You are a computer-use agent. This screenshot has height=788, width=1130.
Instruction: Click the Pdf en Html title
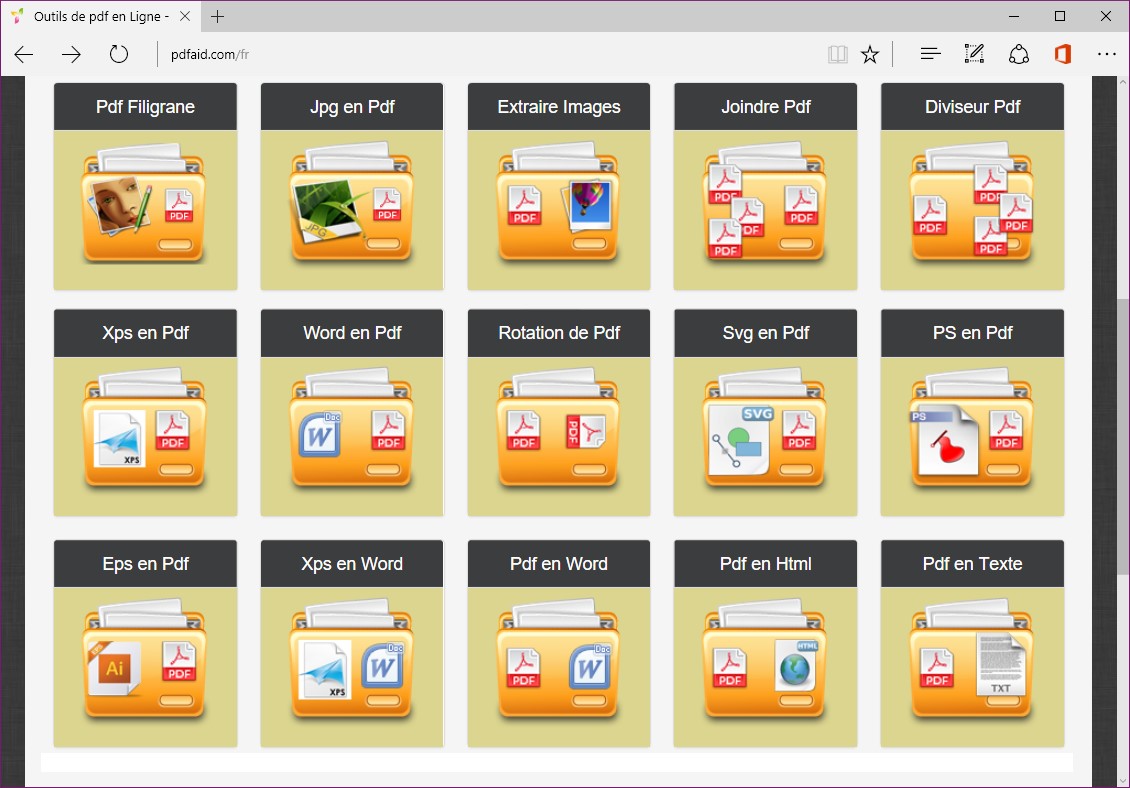[x=765, y=564]
